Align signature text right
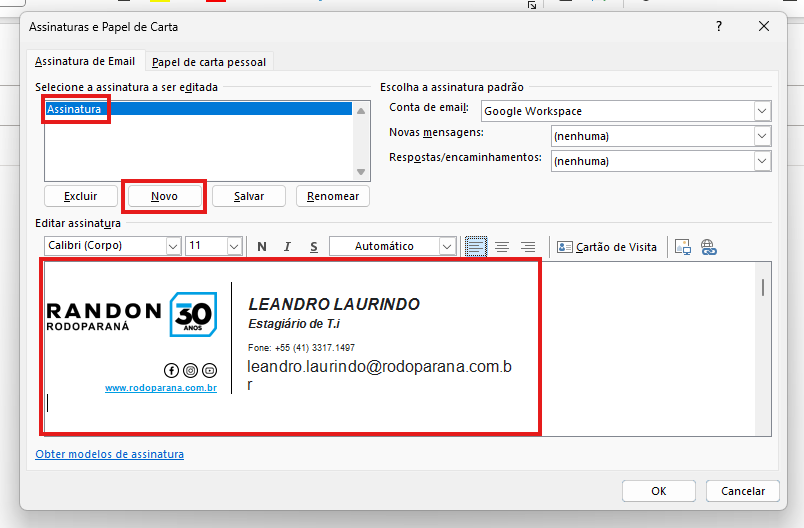Image resolution: width=804 pixels, height=528 pixels. [528, 247]
